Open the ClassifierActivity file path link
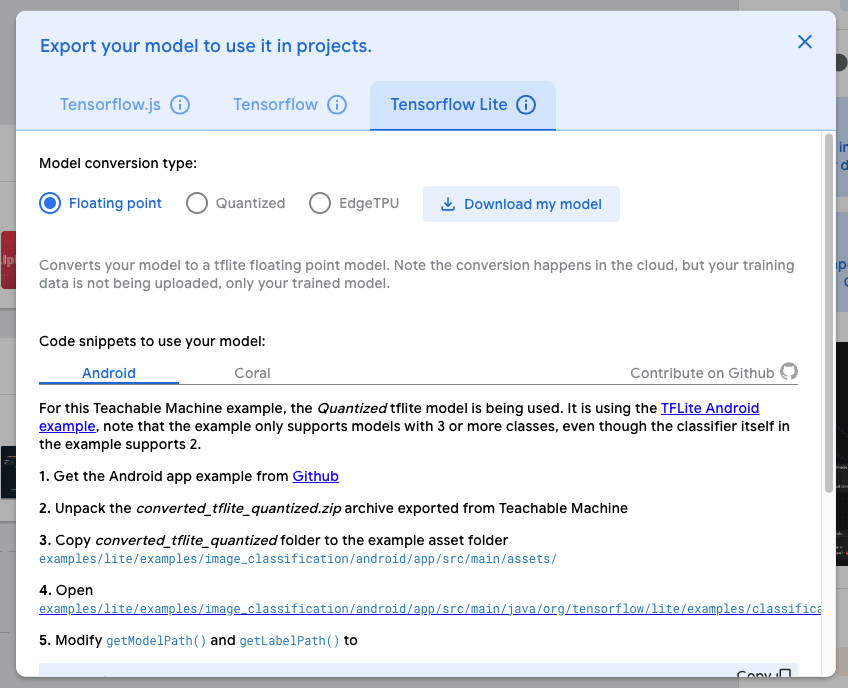The image size is (848, 688). pos(420,608)
